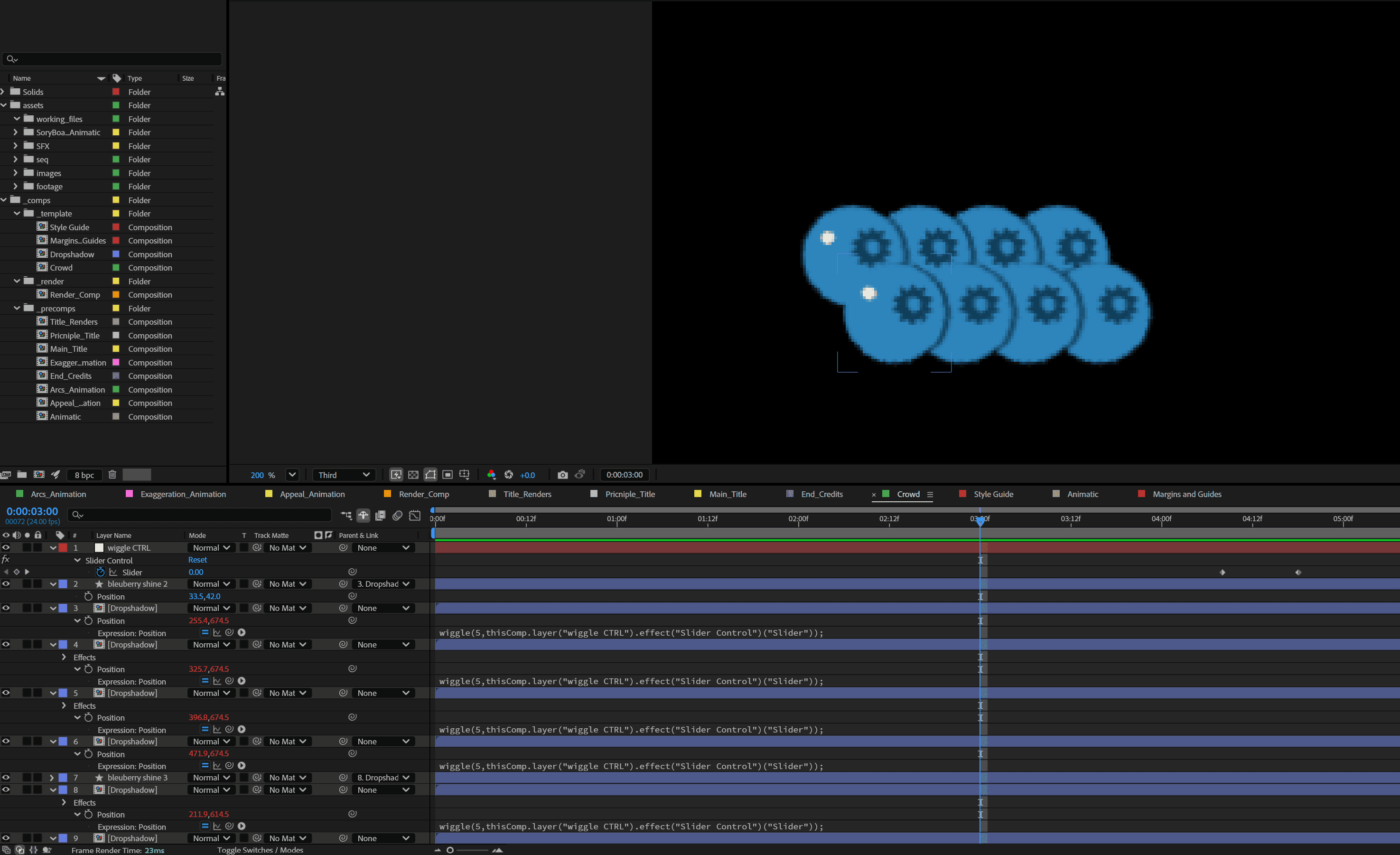Click the 8 bpc color depth button
Viewport: 1400px width, 855px height.
pyautogui.click(x=84, y=475)
